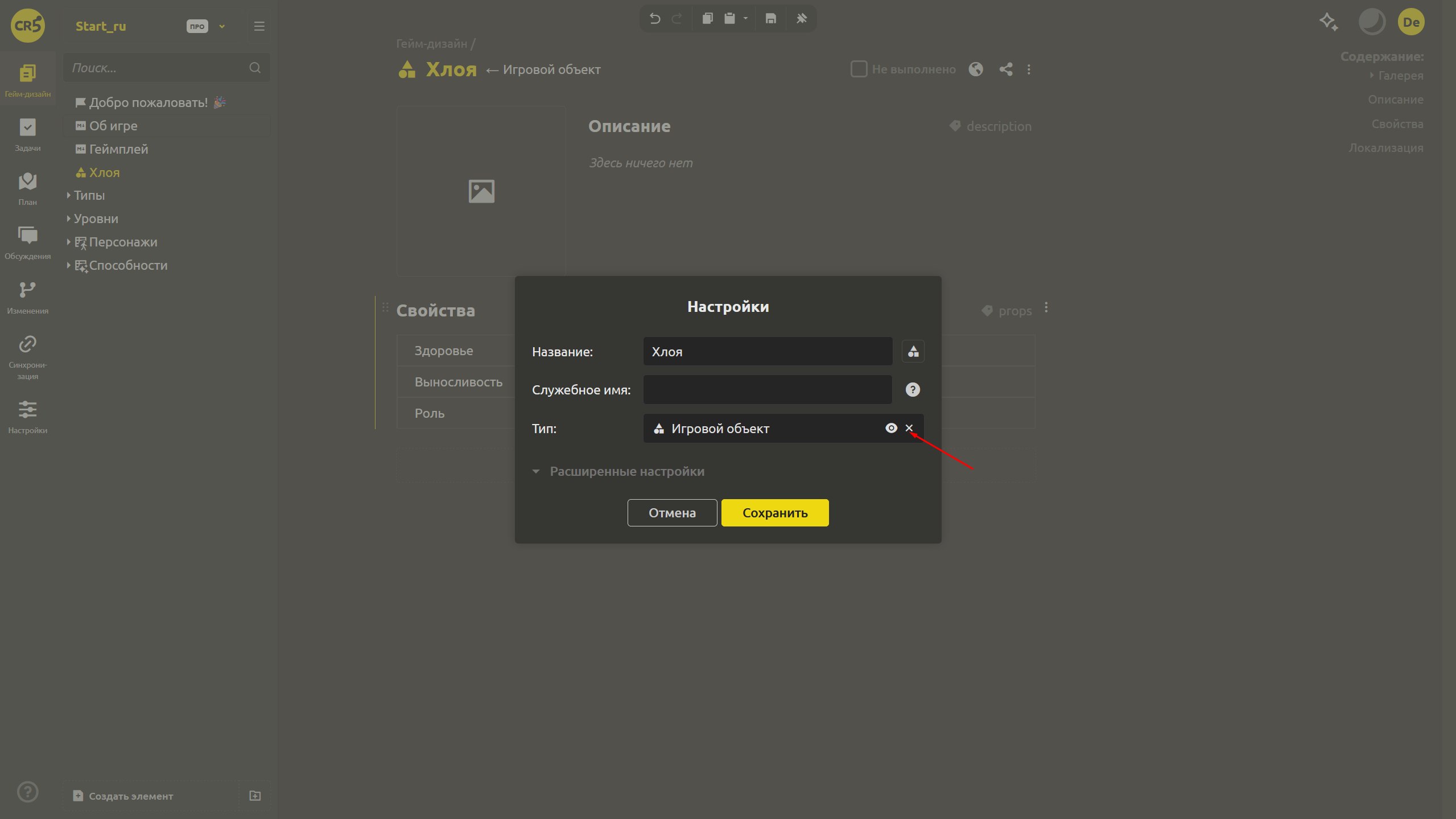
Task: Click the CR5 logo icon
Action: [x=27, y=26]
